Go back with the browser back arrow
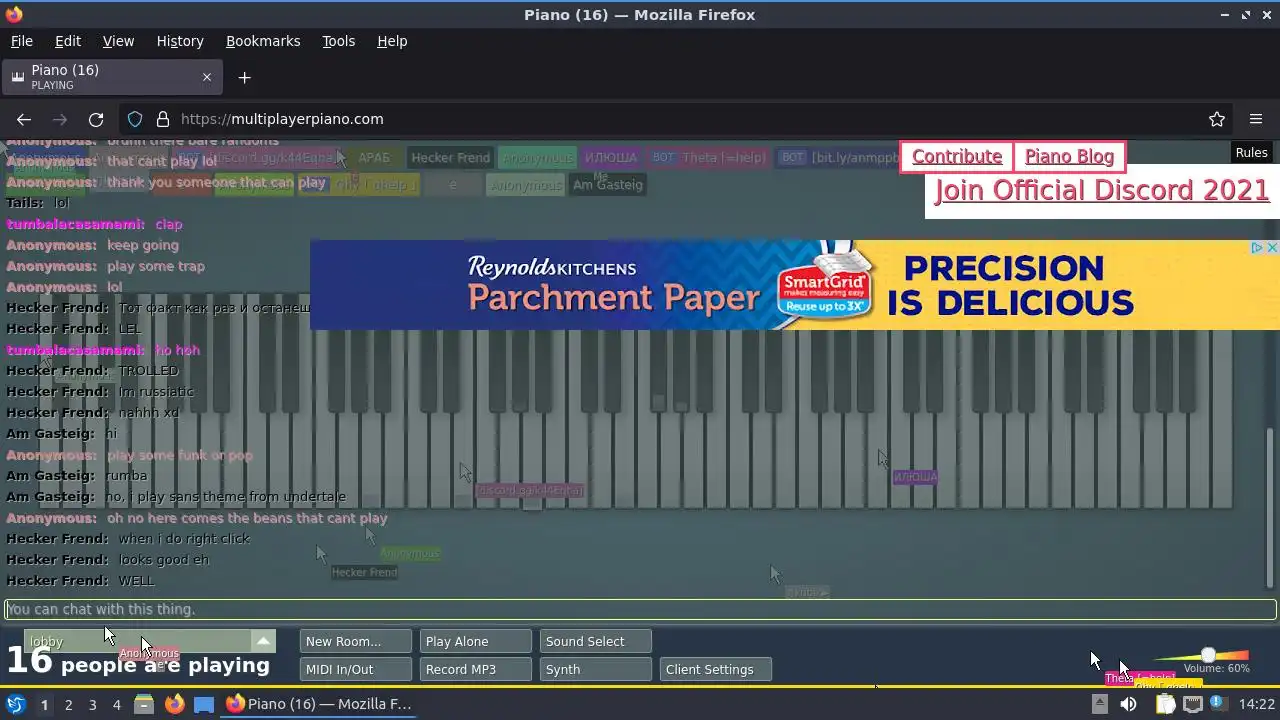The height and width of the screenshot is (720, 1280). (24, 119)
